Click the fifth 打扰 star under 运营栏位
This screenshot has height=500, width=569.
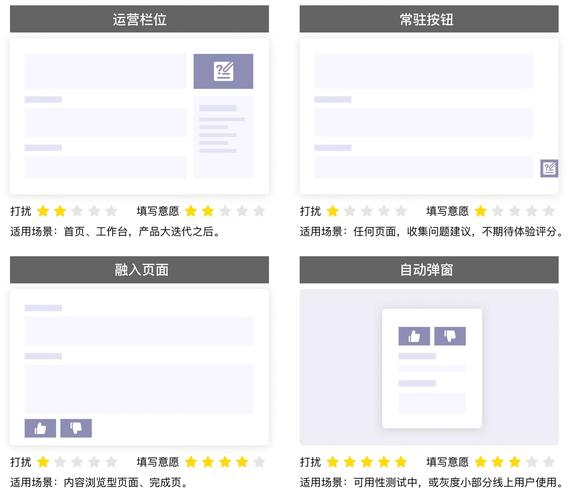[111, 211]
